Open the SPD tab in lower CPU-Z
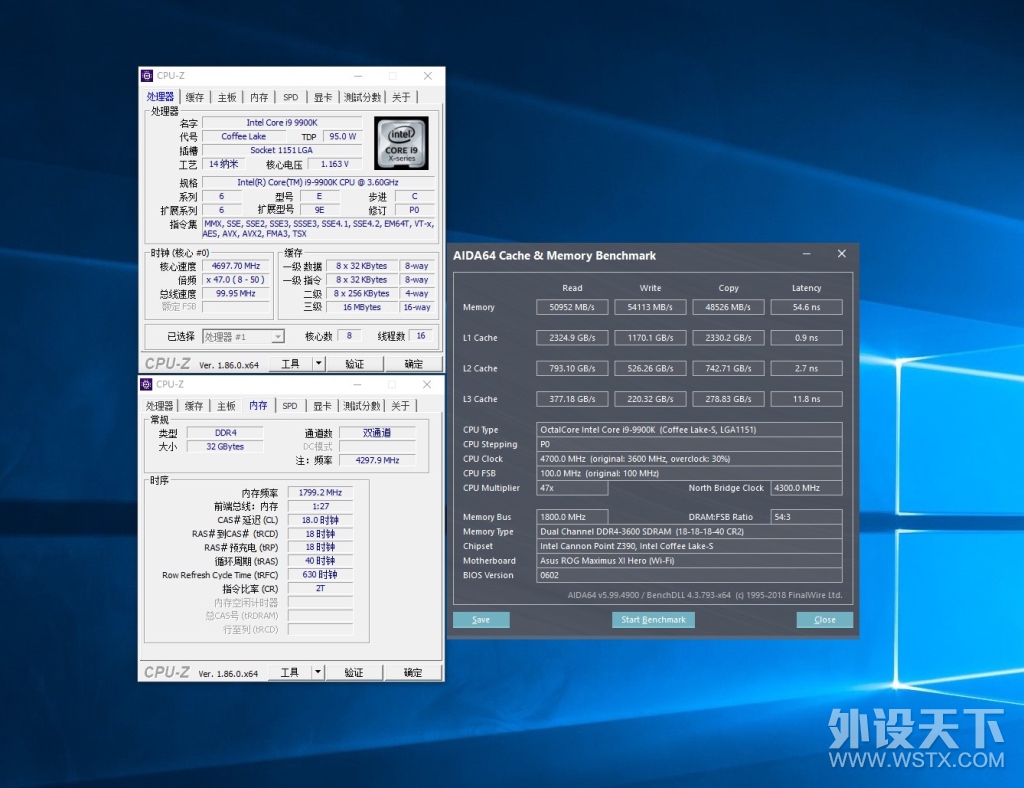Viewport: 1024px width, 788px height. click(x=290, y=406)
